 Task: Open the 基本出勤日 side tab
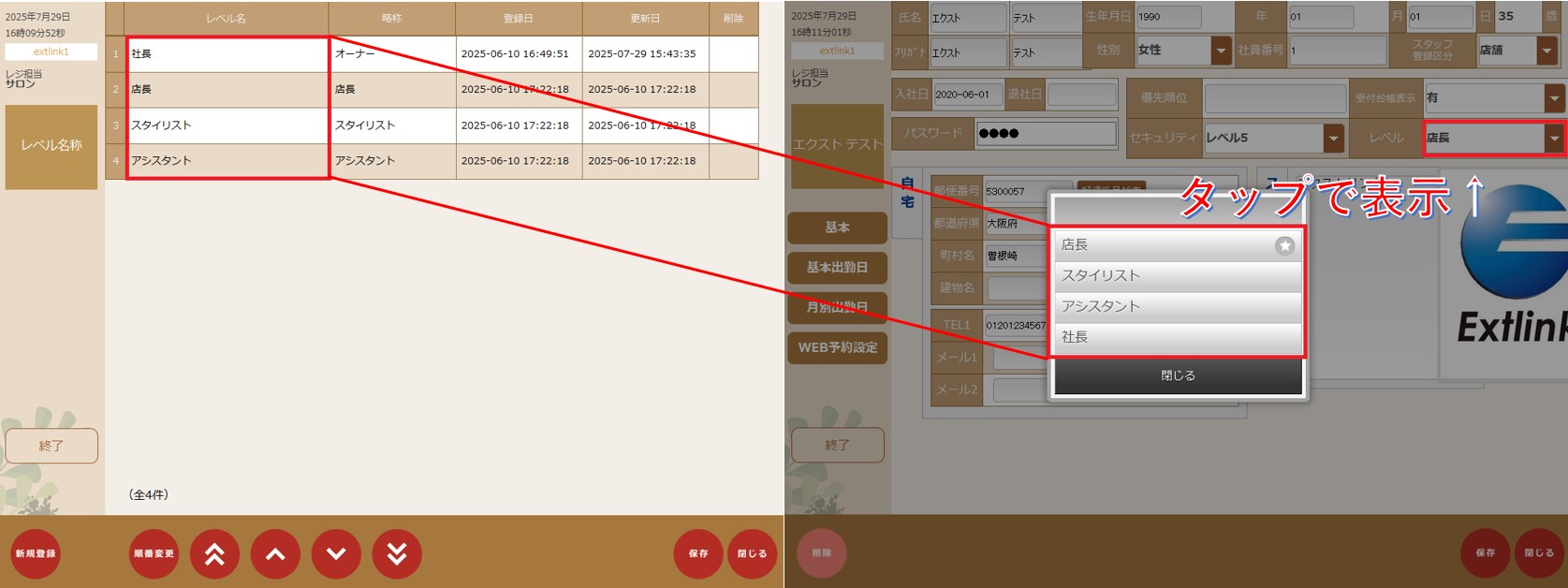point(837,268)
